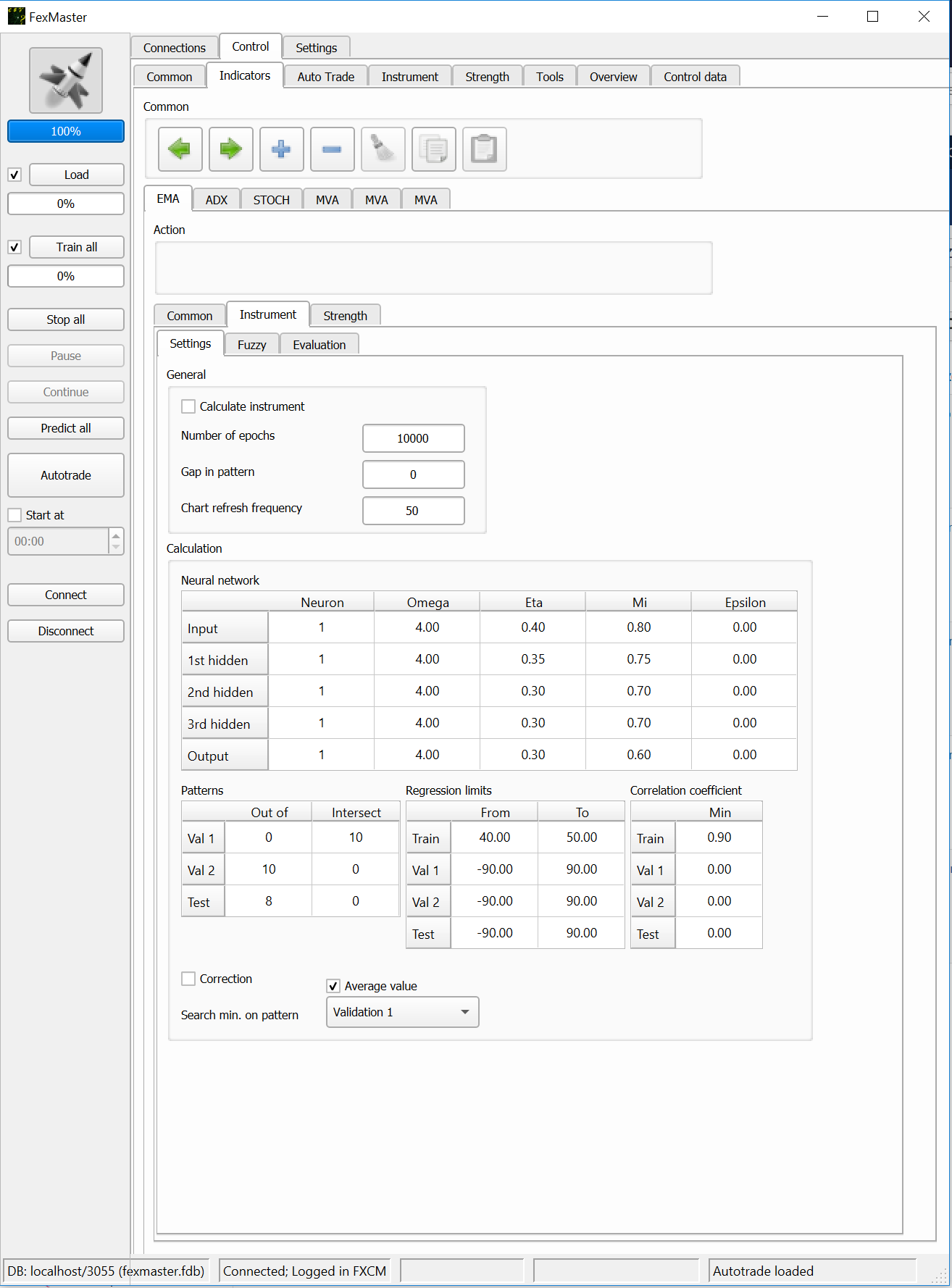The height and width of the screenshot is (1288, 952).
Task: Increment the Start at time spinner
Action: point(116,535)
